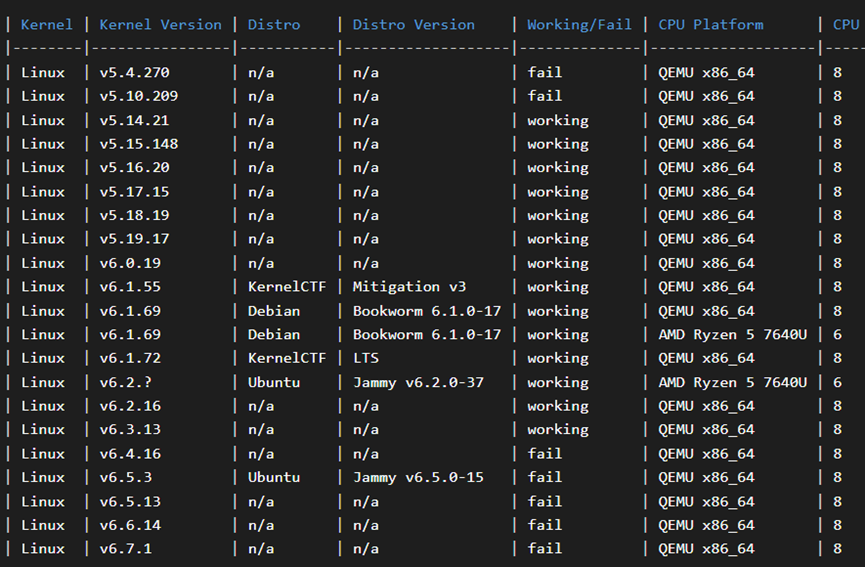Click the fail status for v6.4.16
This screenshot has width=865, height=567.
[x=545, y=453]
